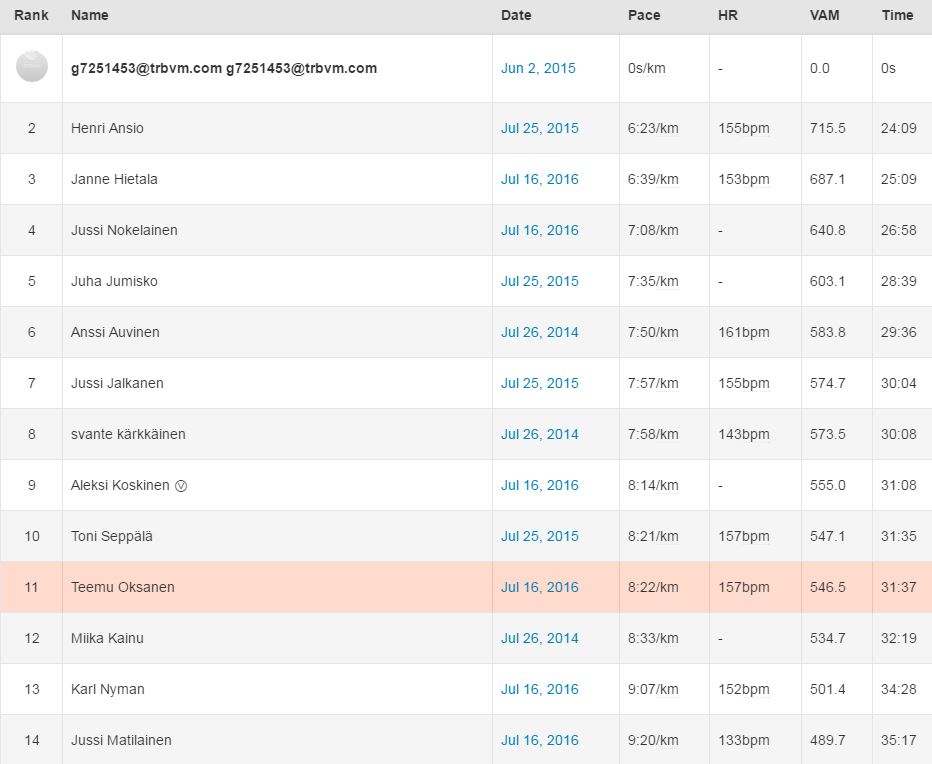This screenshot has width=932, height=764.
Task: Select highlighted Teemu Oksanen row name
Action: [122, 588]
